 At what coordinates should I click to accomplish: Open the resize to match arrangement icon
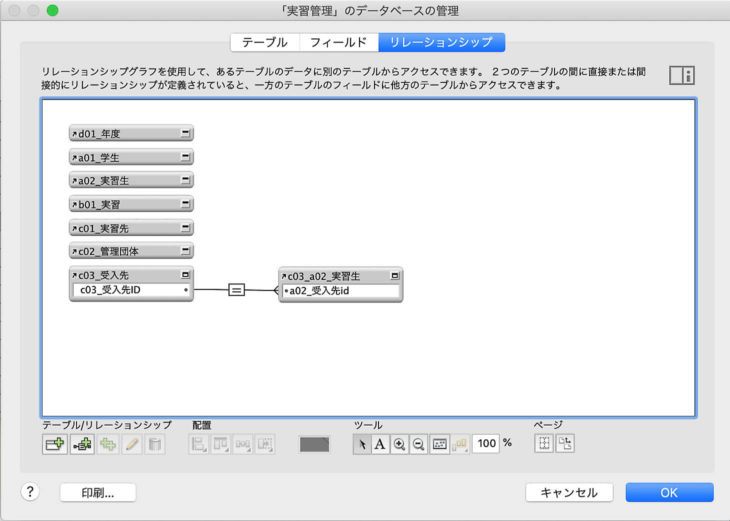[265, 444]
